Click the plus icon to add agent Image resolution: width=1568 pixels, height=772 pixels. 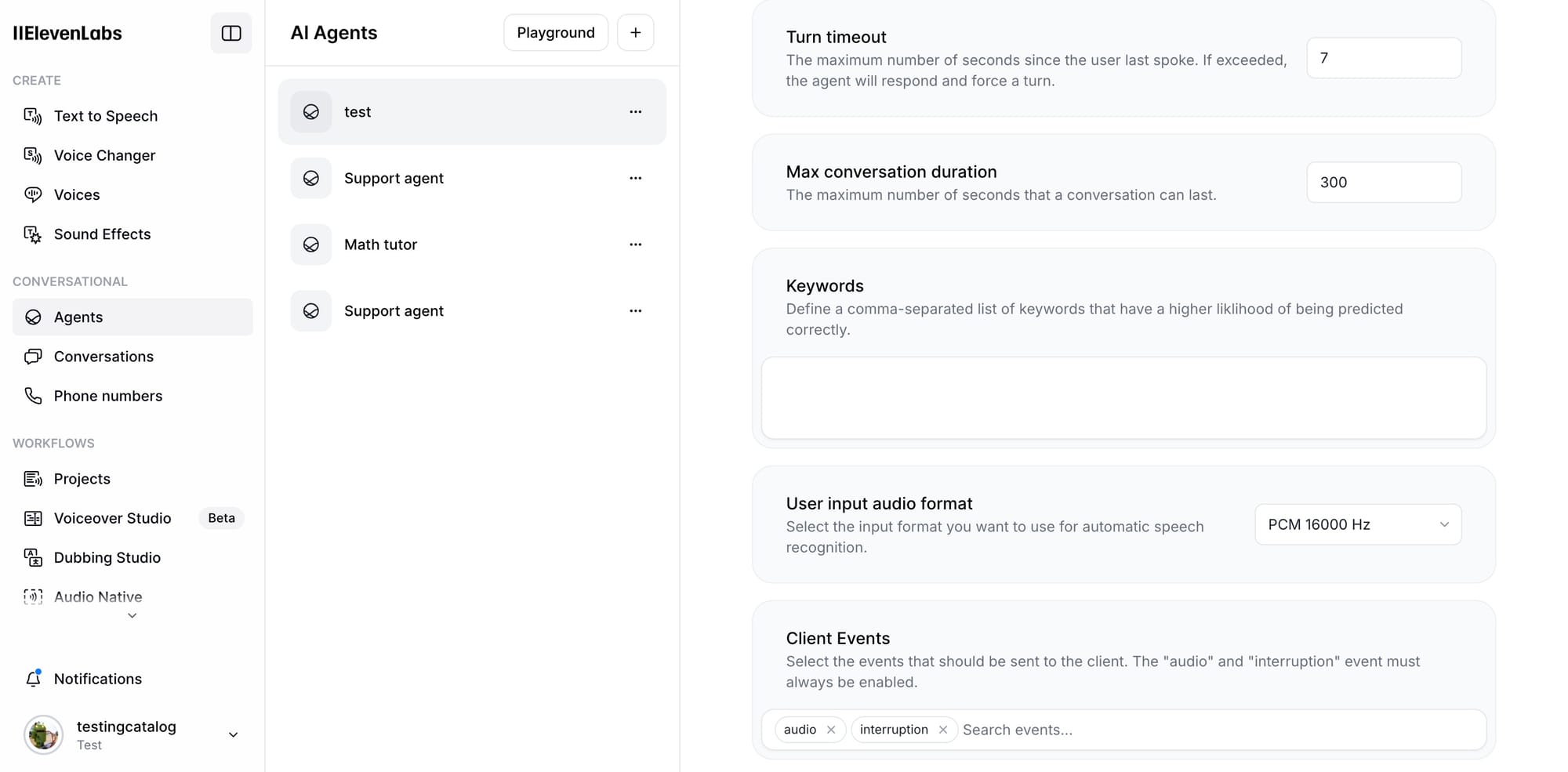(635, 33)
